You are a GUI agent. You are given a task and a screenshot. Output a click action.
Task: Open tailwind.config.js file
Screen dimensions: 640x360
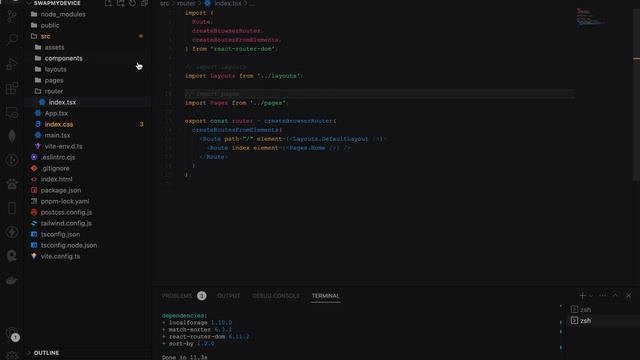point(88,223)
